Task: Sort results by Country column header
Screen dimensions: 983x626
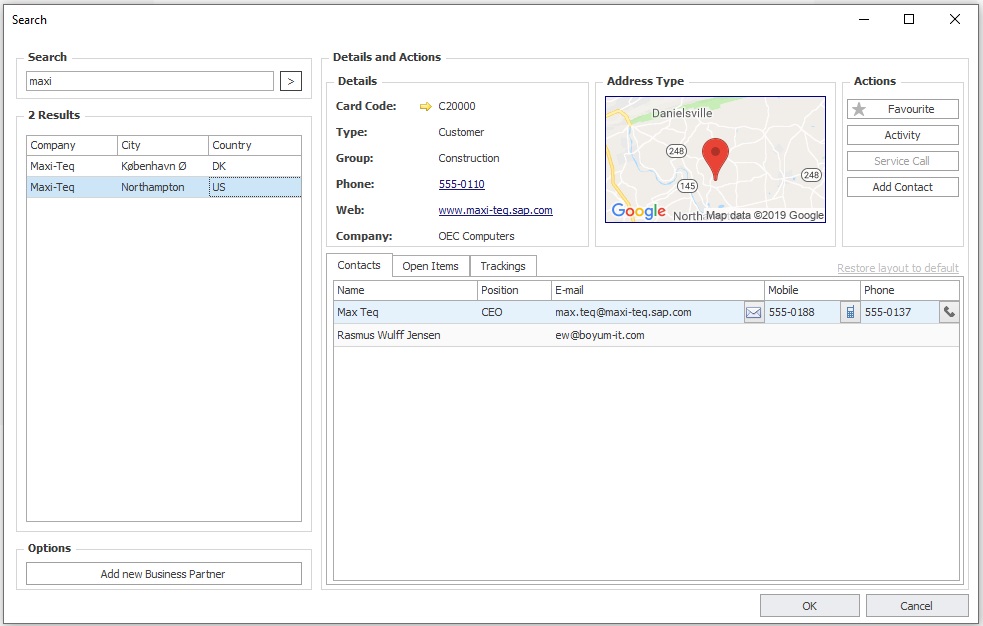Action: tap(255, 145)
